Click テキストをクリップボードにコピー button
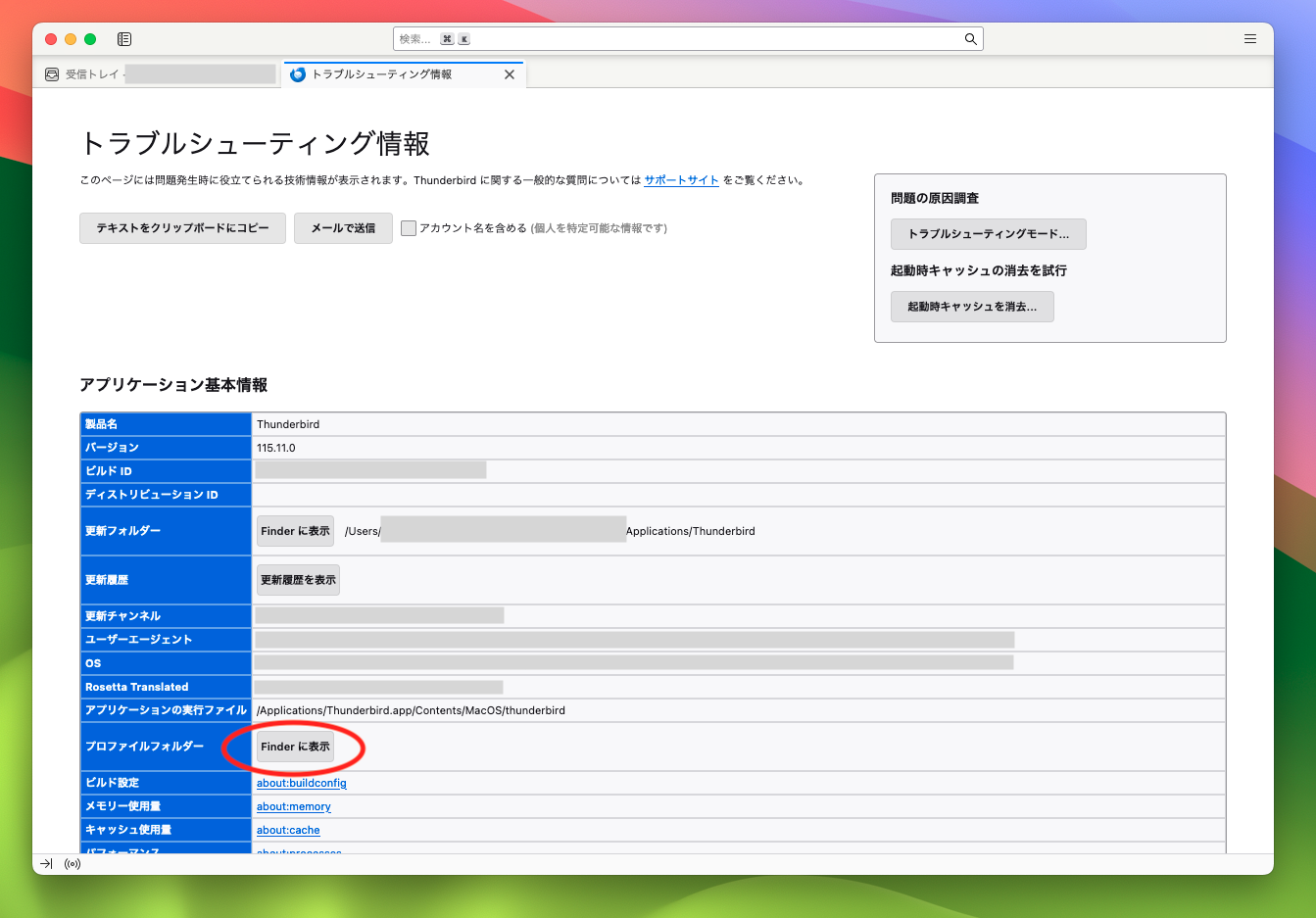Image resolution: width=1316 pixels, height=918 pixels. [x=182, y=227]
